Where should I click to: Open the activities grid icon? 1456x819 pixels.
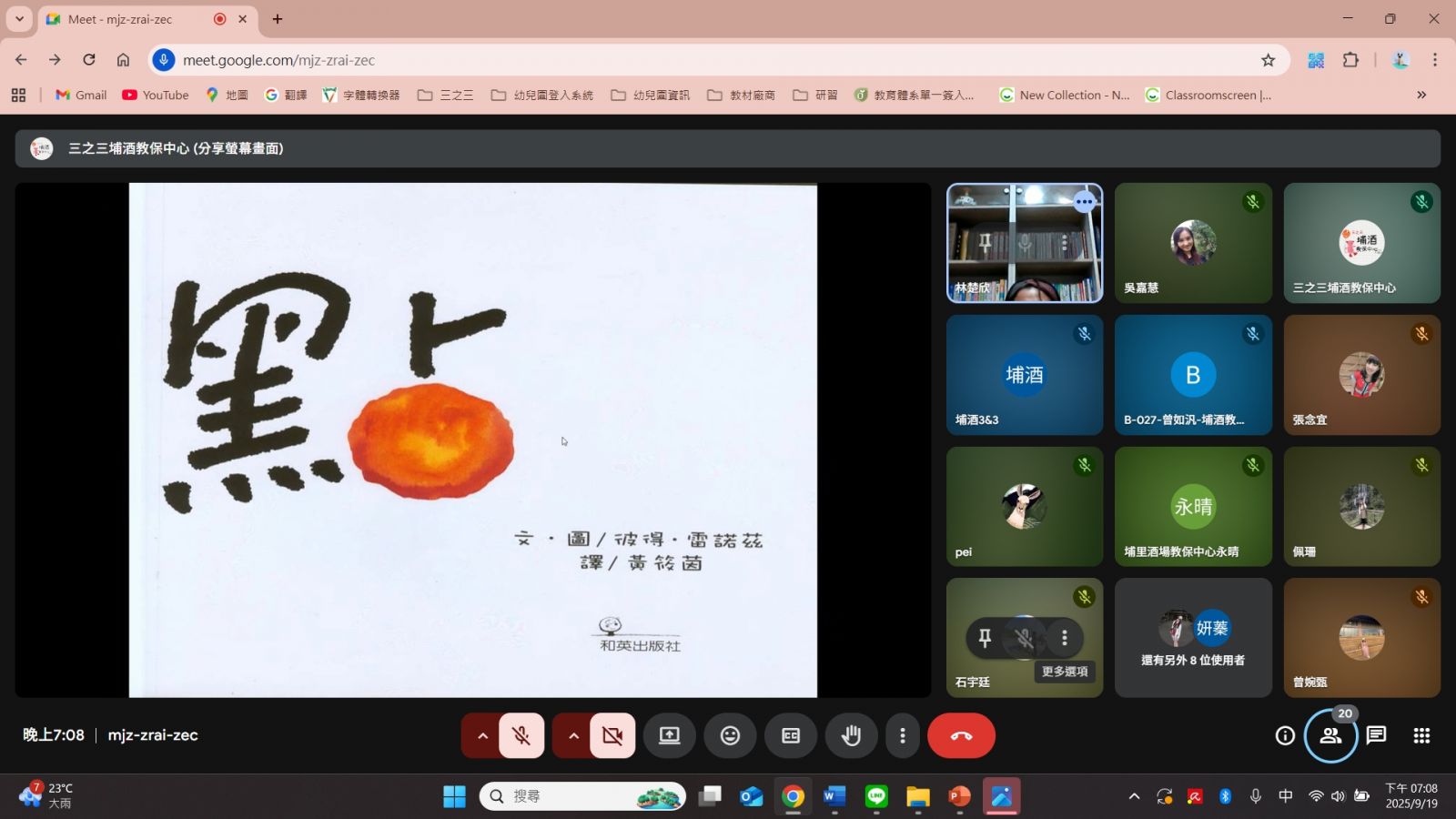[1421, 735]
